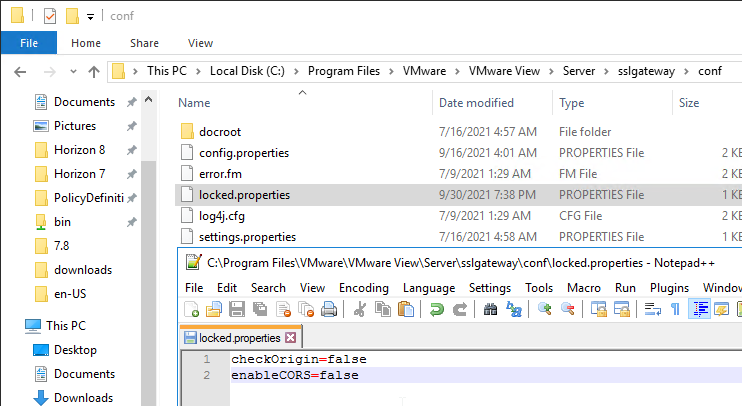Click the Cut scissors icon
Image resolution: width=742 pixels, height=406 pixels.
pos(360,309)
